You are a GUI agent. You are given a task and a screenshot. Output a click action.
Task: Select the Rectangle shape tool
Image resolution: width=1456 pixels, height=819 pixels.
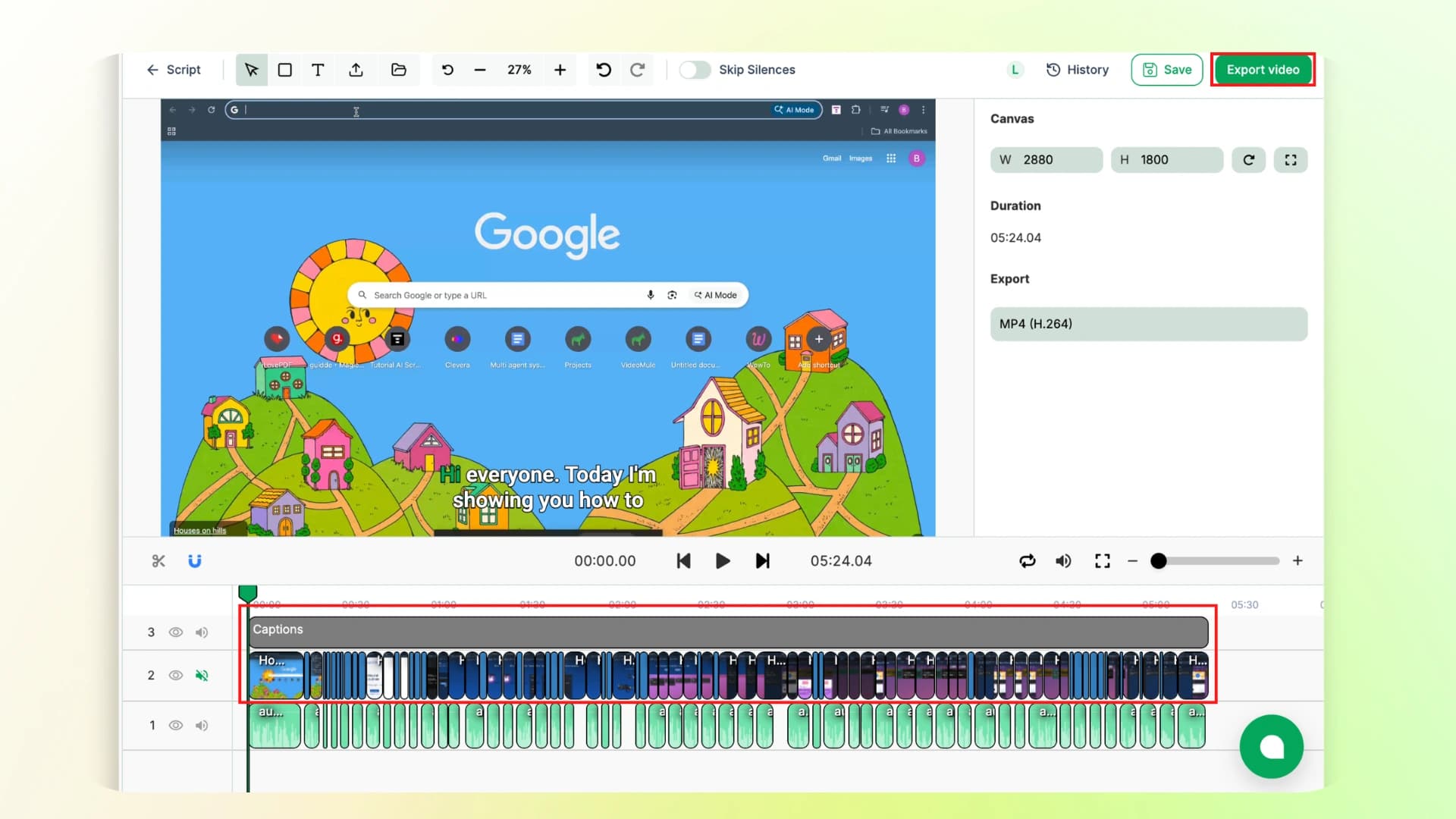(284, 69)
